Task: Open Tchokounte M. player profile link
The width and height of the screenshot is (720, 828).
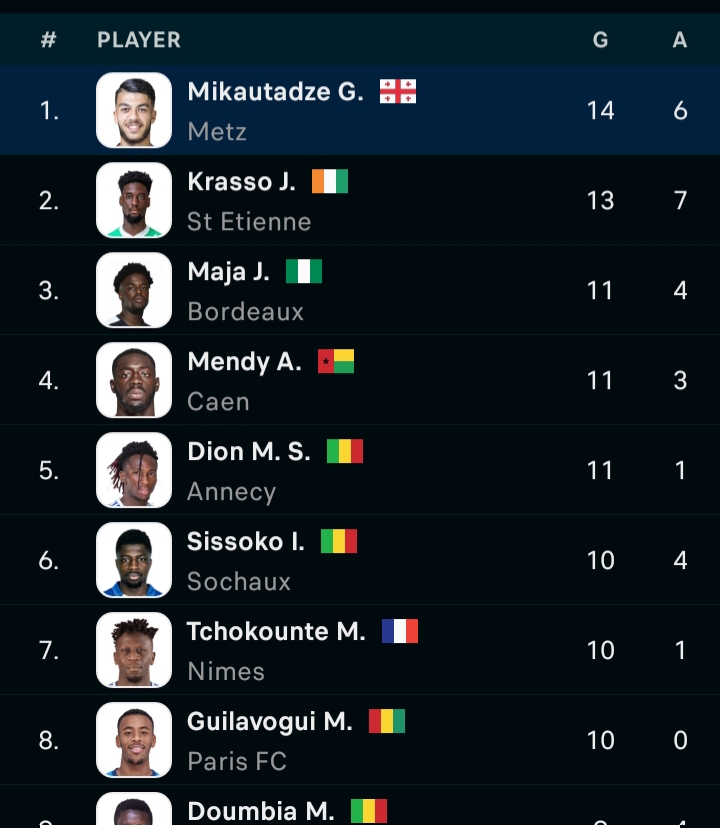Action: click(x=276, y=632)
